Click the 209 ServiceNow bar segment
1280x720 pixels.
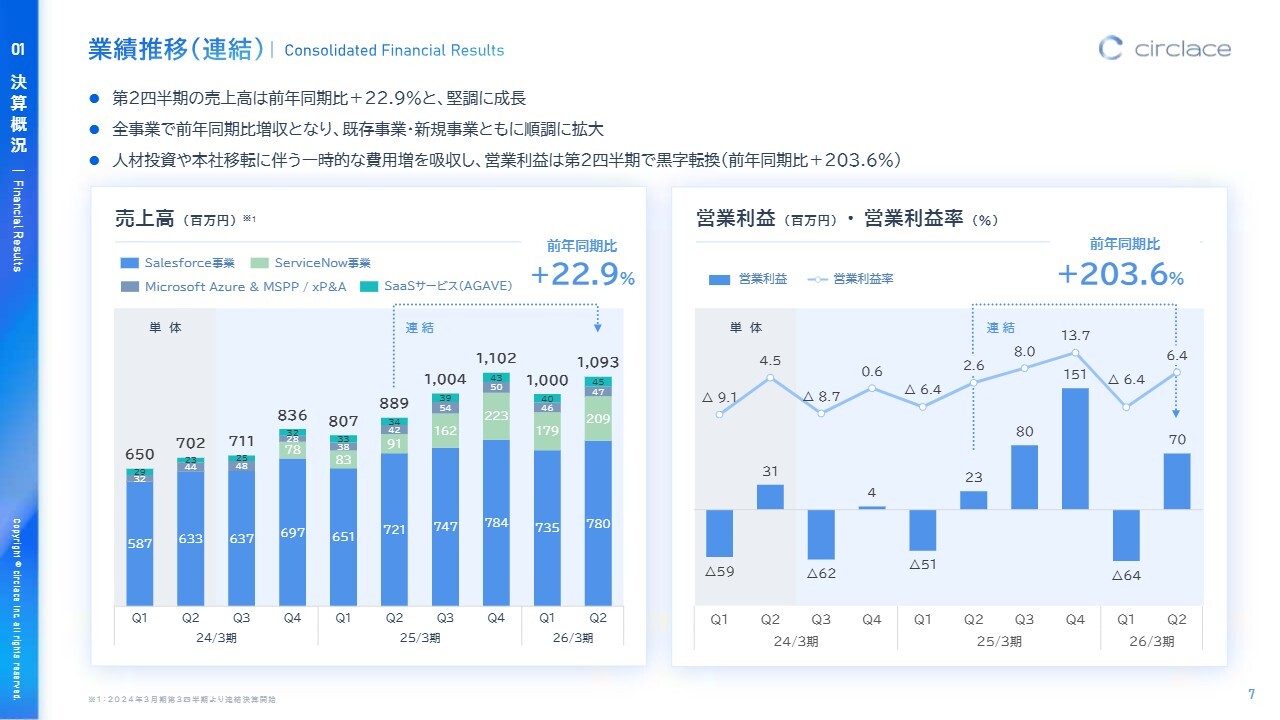pyautogui.click(x=598, y=420)
